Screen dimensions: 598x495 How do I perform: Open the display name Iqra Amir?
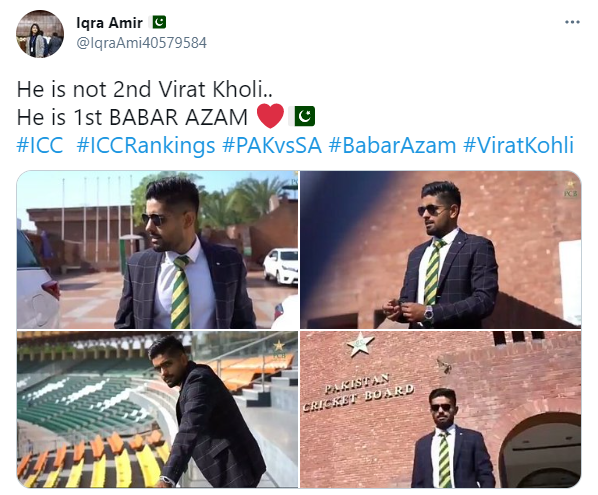coord(109,23)
